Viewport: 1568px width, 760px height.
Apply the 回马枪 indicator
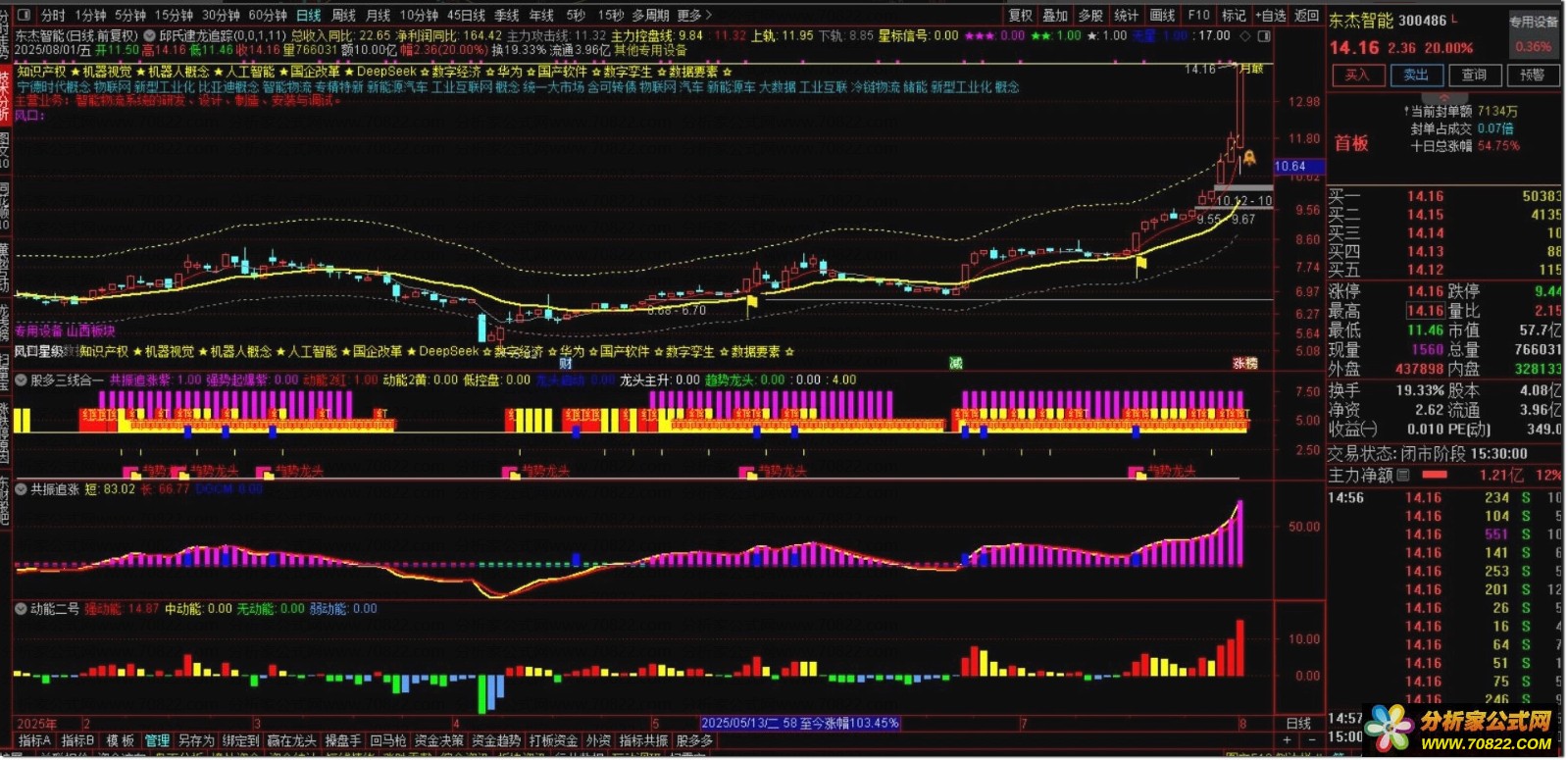pyautogui.click(x=388, y=740)
